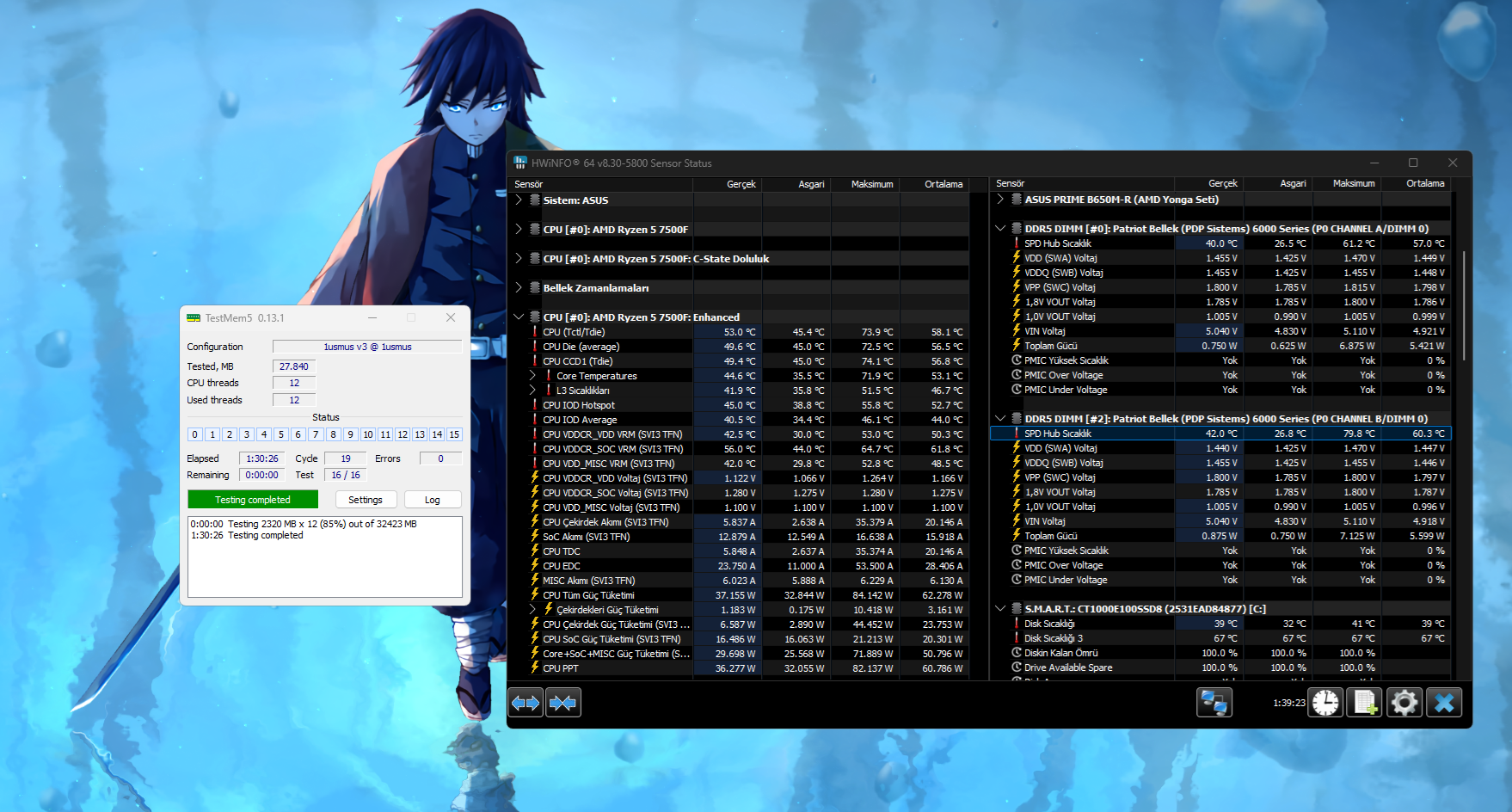Click the Cycle count field in TestMem5
Image resolution: width=1512 pixels, height=812 pixels.
click(346, 458)
